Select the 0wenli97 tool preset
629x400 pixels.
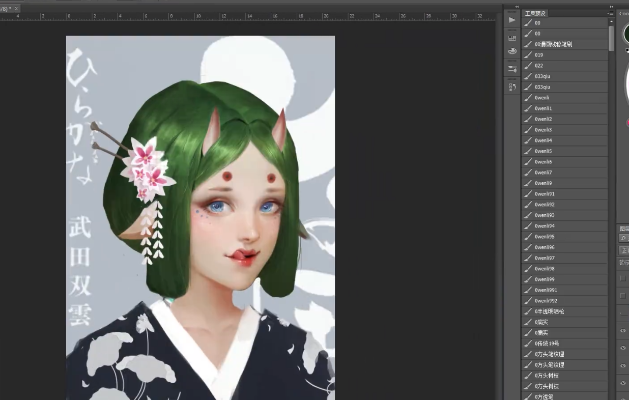click(x=565, y=258)
